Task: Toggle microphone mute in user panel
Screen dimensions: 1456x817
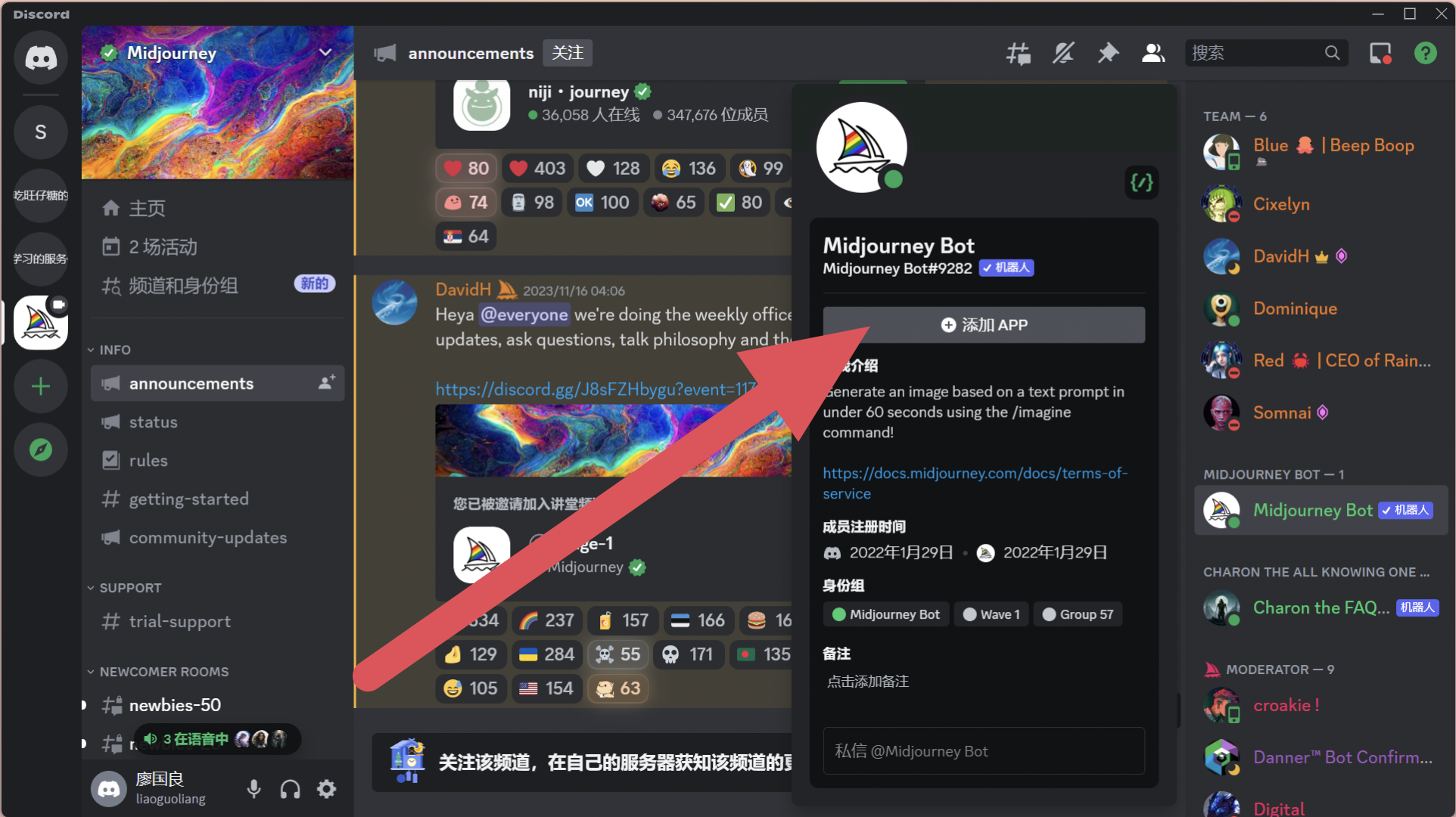Action: [x=254, y=789]
